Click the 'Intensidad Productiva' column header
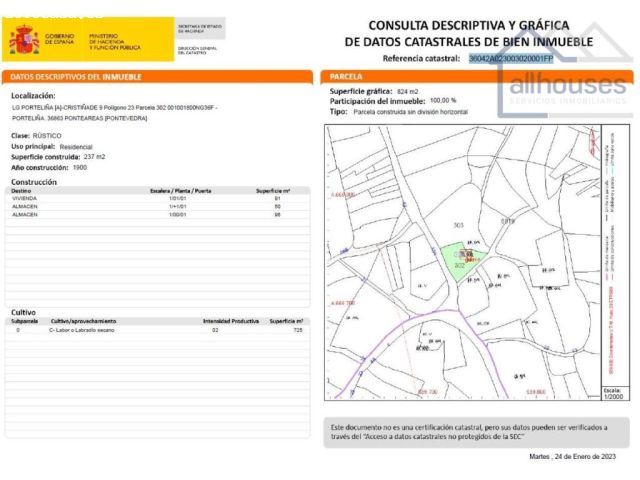The width and height of the screenshot is (640, 480). pos(231,321)
